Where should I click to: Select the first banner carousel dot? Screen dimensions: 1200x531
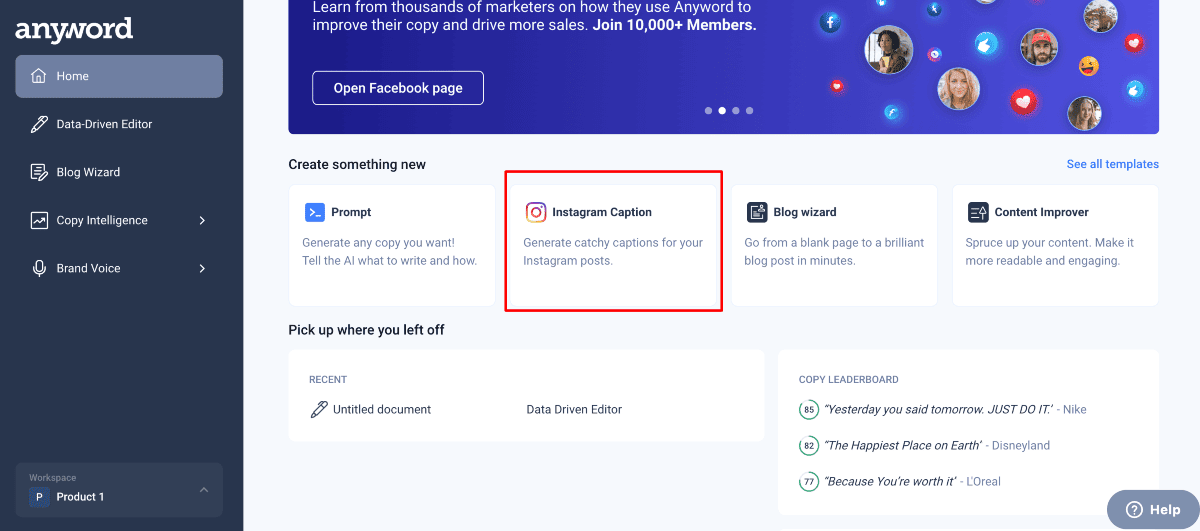[x=708, y=111]
